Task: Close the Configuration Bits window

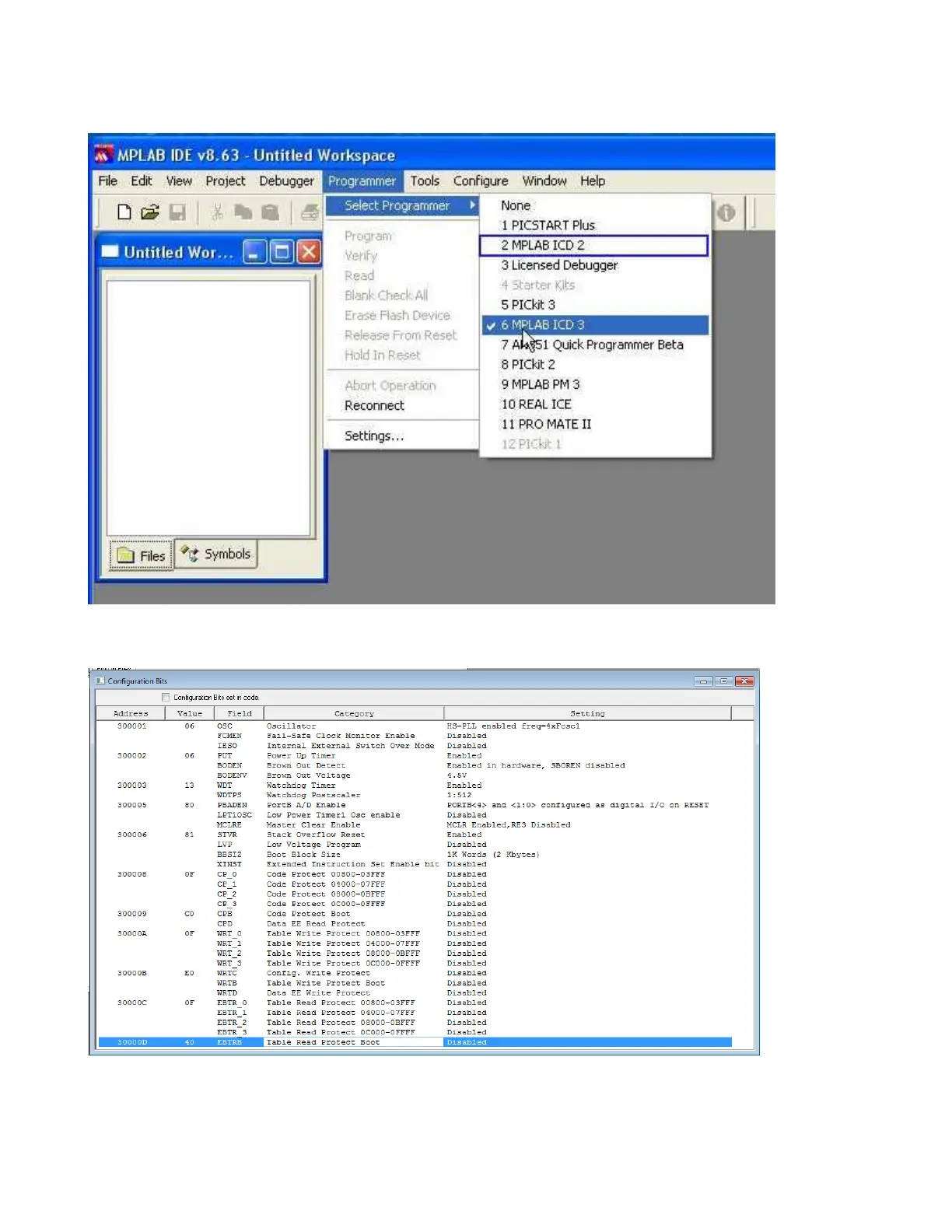Action: coord(745,681)
